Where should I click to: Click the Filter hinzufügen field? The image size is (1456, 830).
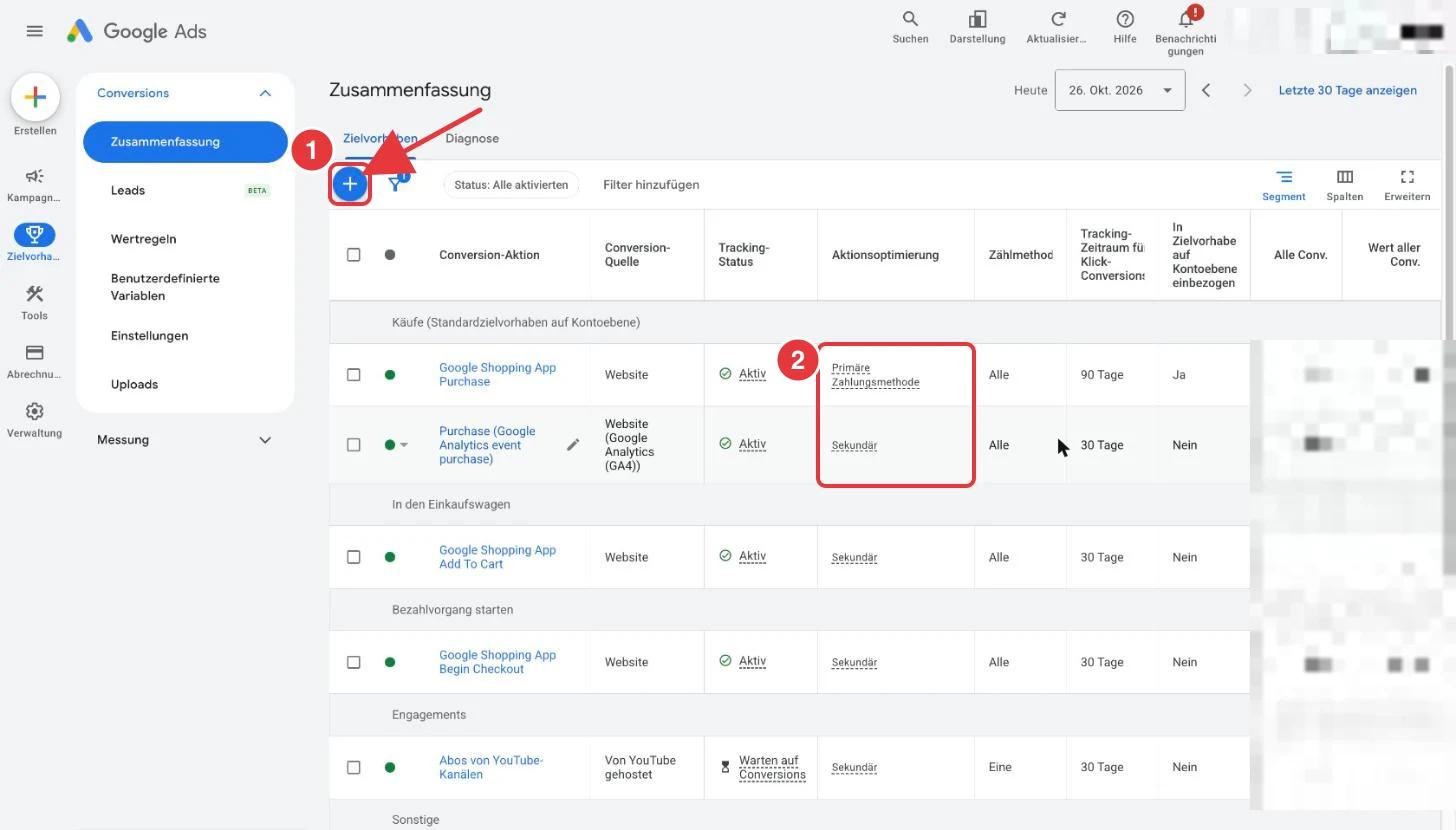point(651,185)
